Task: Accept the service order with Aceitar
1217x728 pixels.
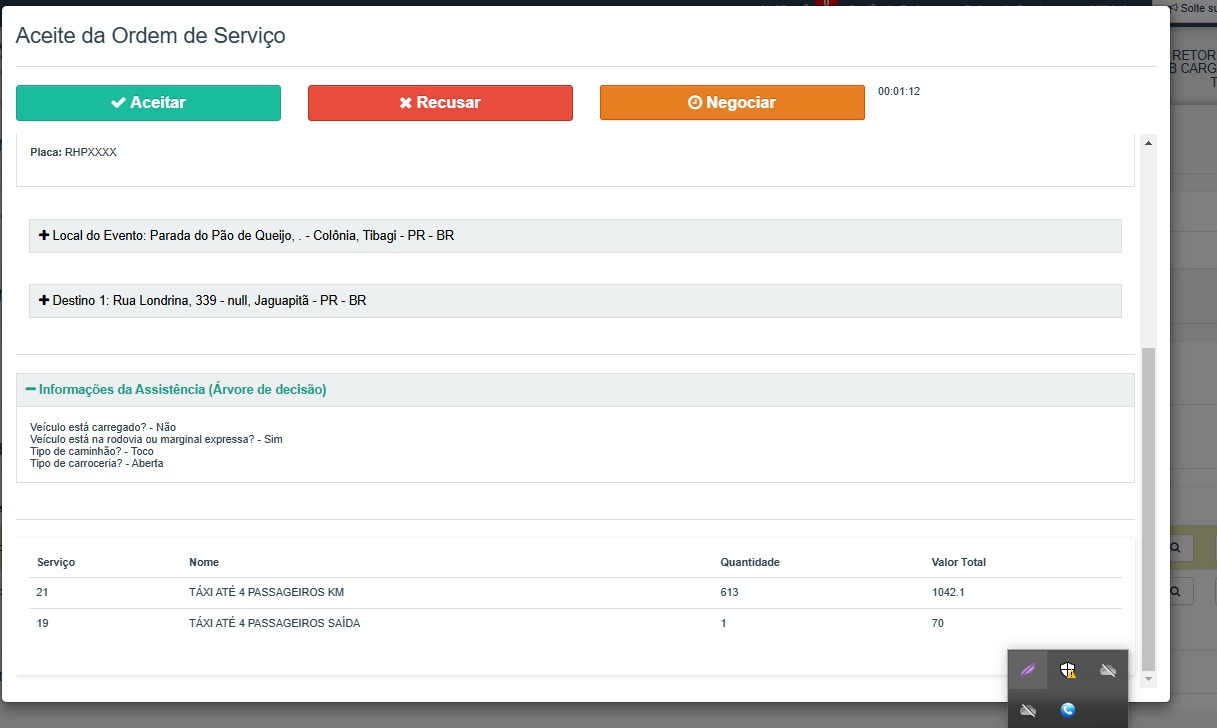Action: pos(148,103)
